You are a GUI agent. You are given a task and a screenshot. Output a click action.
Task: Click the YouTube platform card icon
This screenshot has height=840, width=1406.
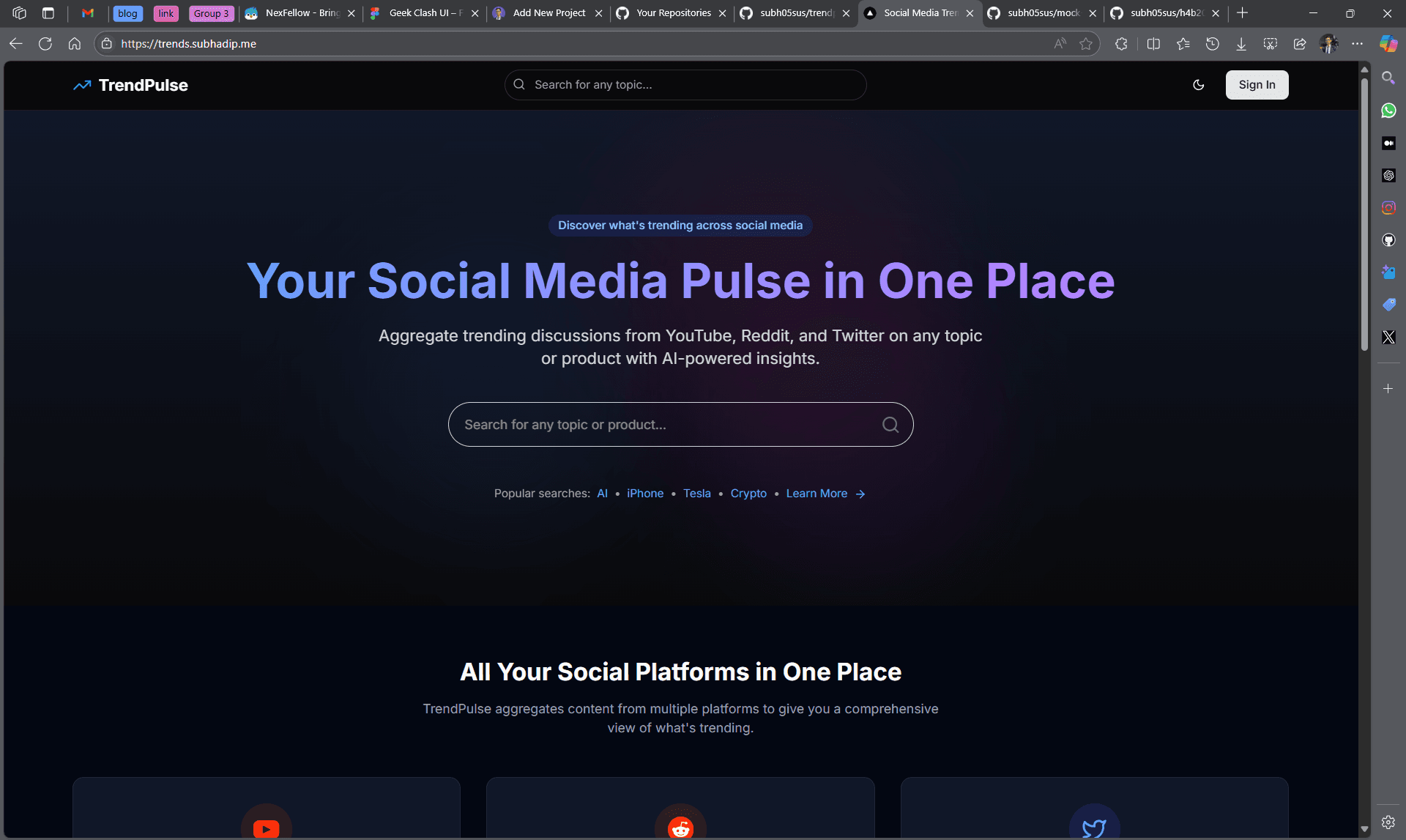(266, 828)
